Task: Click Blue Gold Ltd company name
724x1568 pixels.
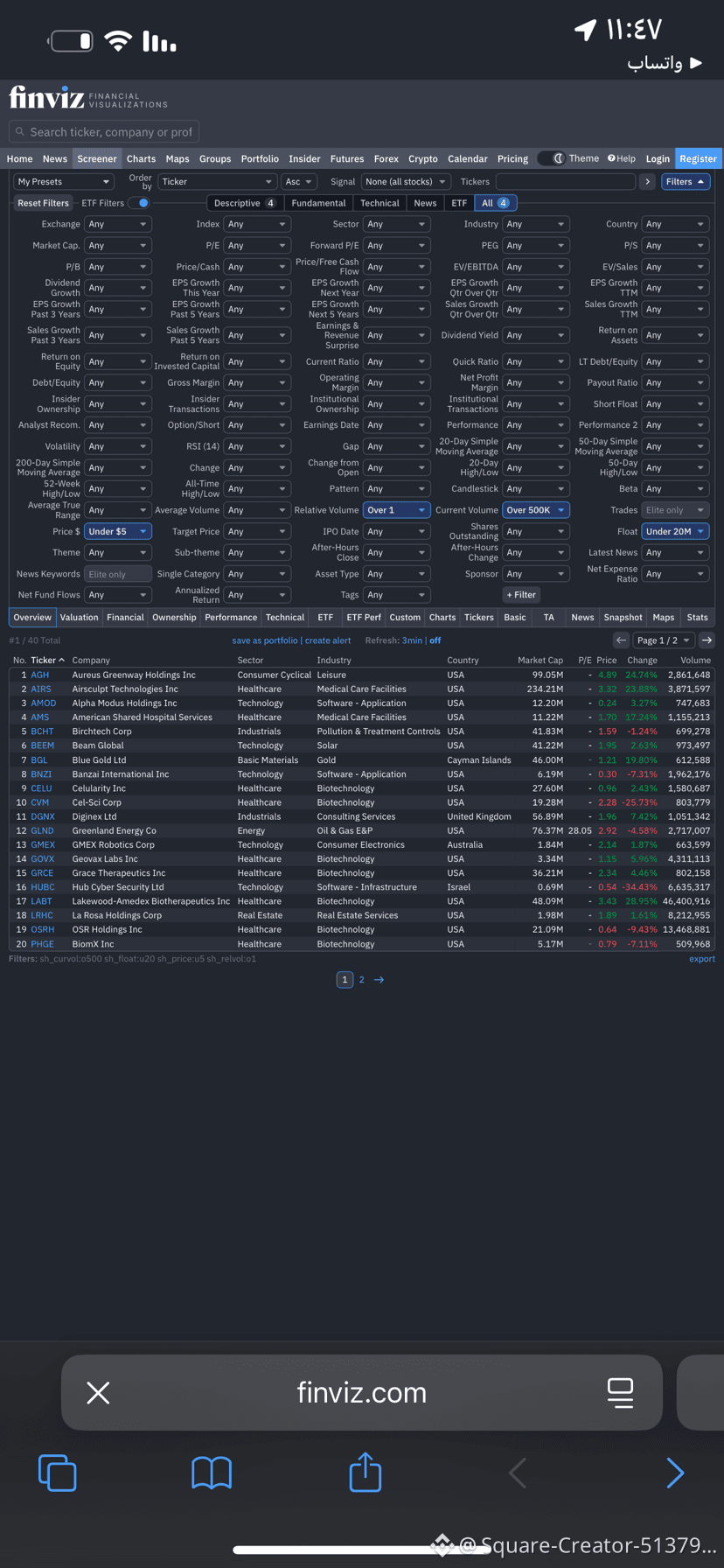Action: [x=99, y=760]
